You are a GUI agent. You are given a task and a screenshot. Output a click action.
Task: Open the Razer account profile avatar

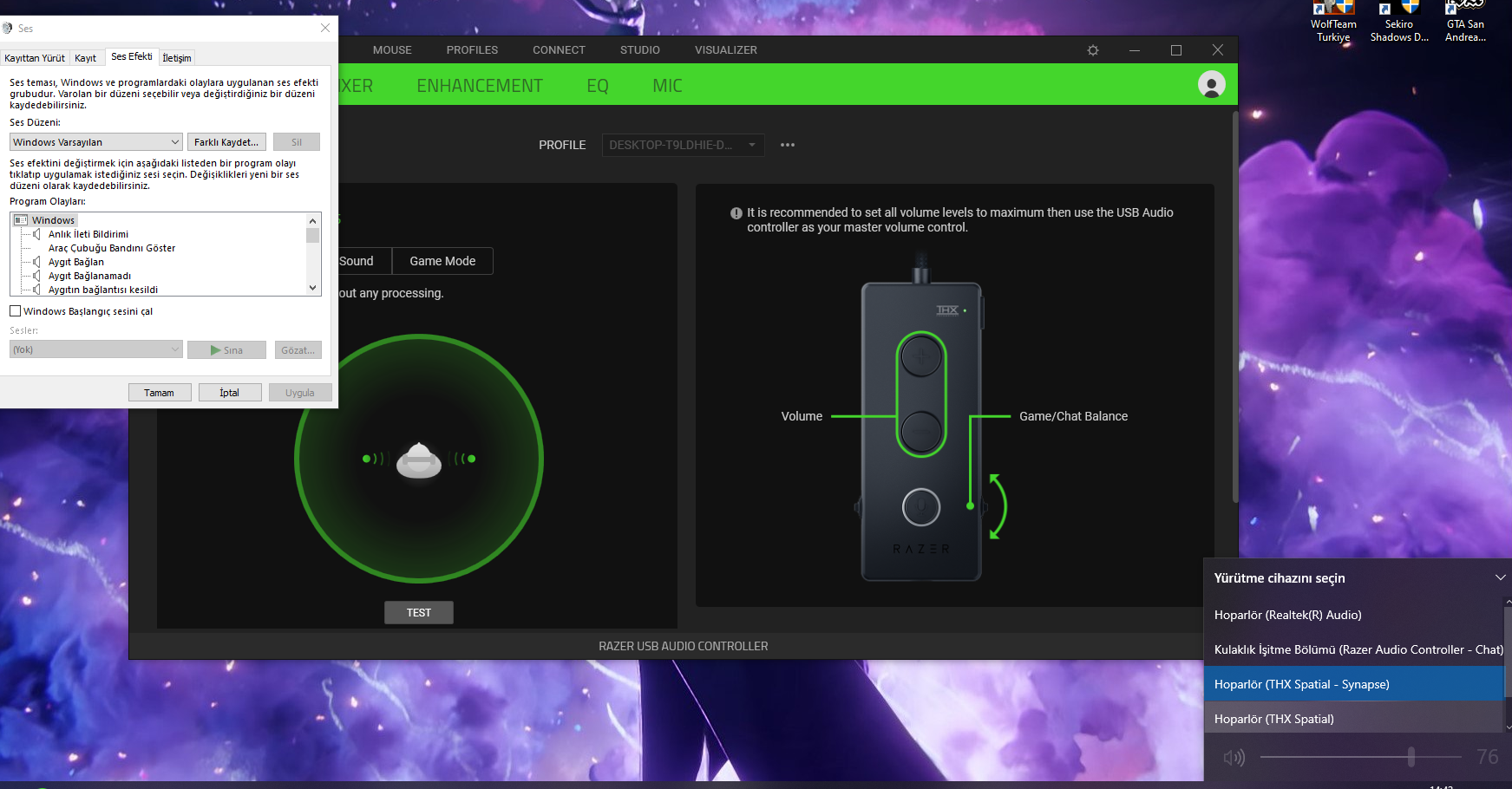pyautogui.click(x=1212, y=84)
